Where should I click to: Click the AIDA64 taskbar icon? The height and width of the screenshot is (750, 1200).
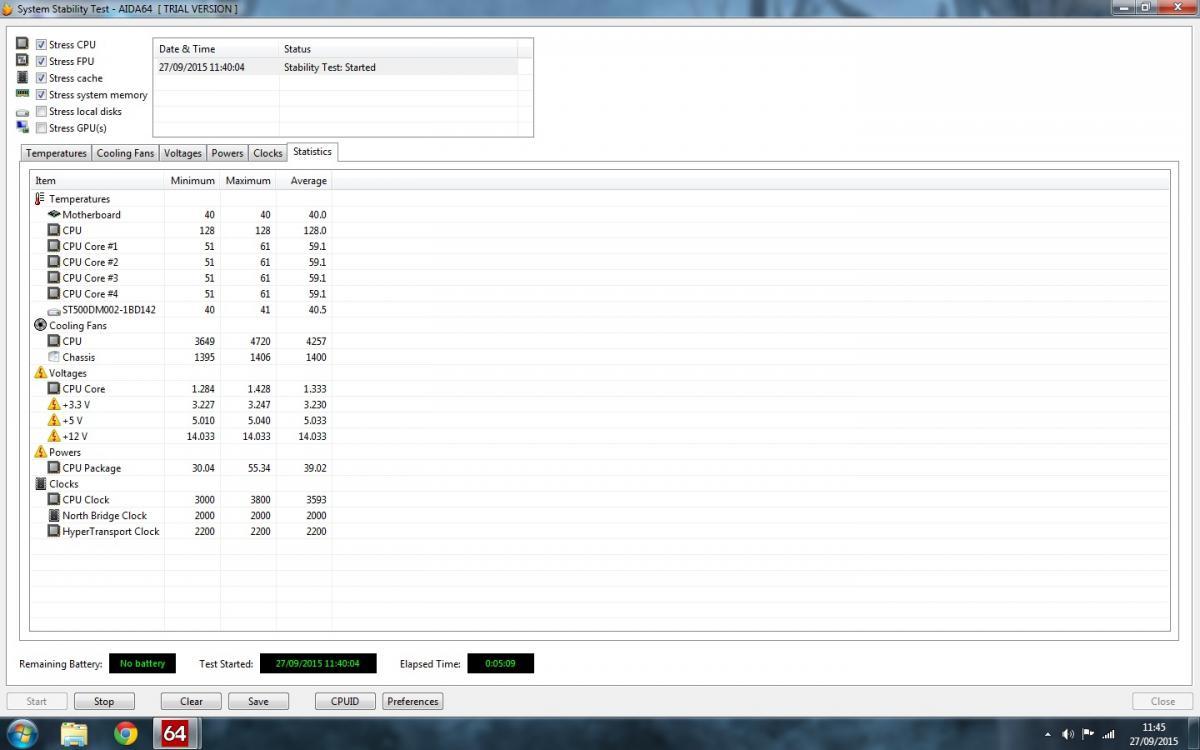[175, 733]
